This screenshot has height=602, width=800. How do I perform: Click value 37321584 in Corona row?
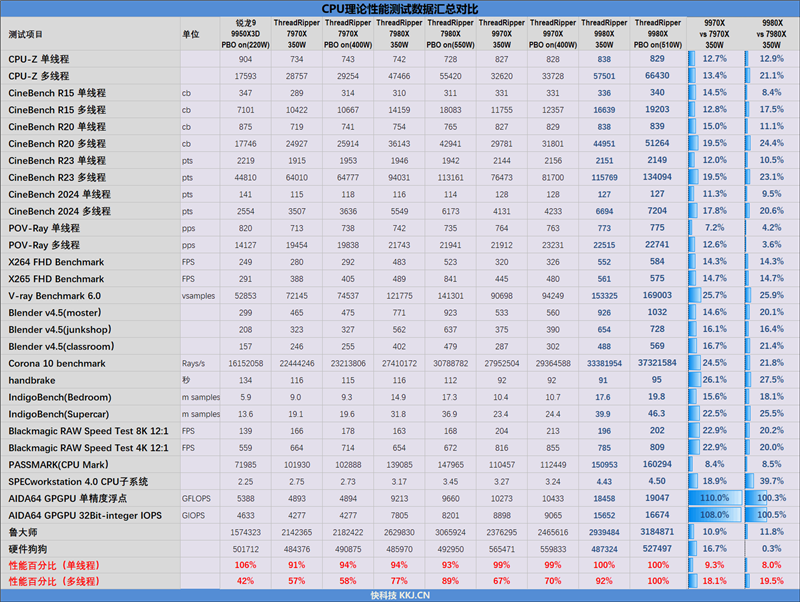tap(657, 363)
